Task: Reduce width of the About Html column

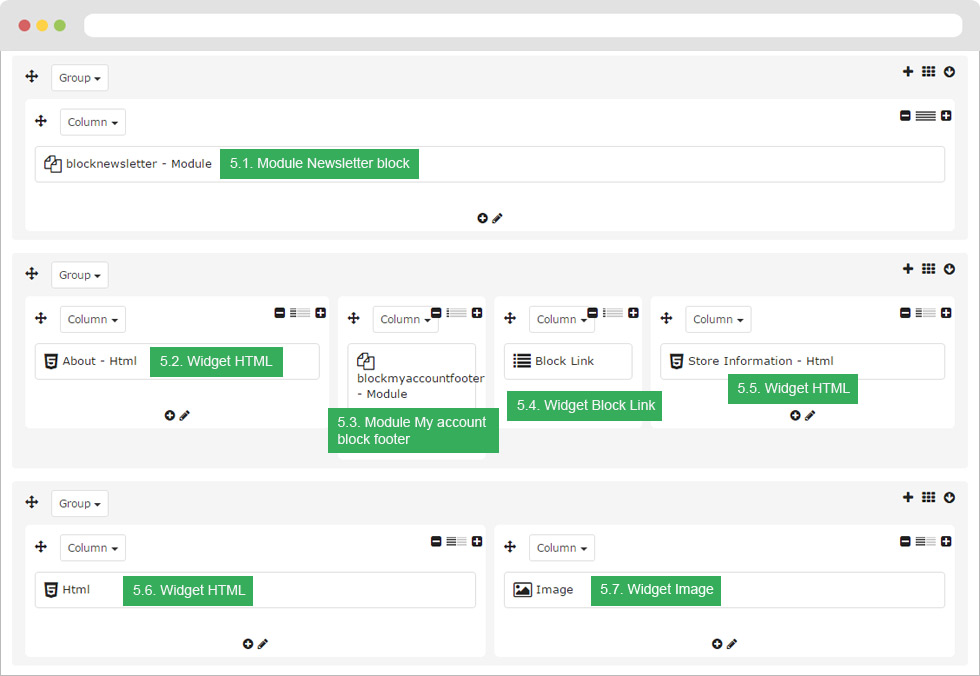Action: [280, 312]
